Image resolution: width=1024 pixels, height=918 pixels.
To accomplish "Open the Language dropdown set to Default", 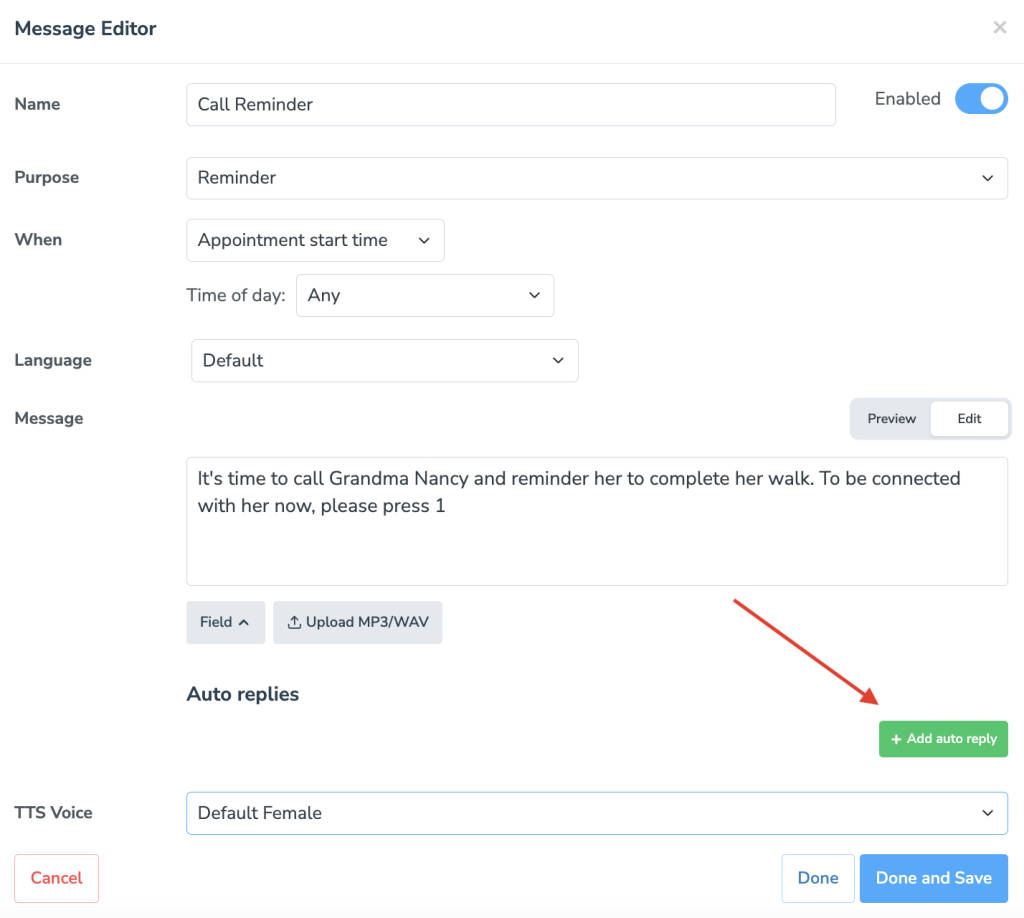I will click(x=385, y=360).
